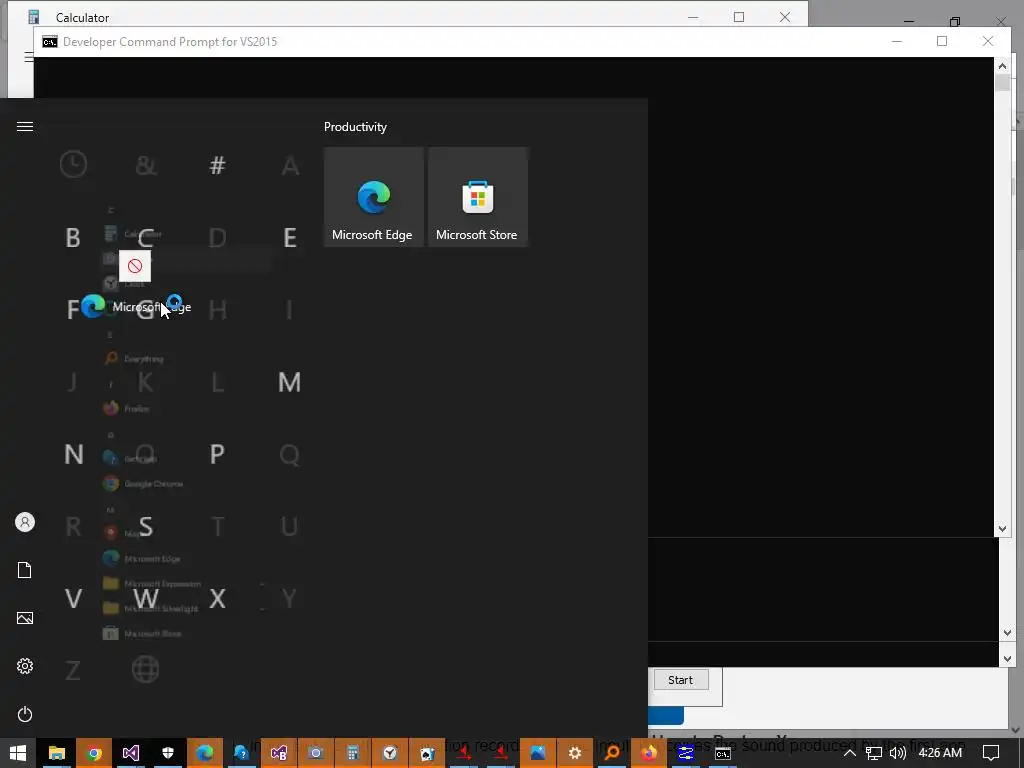Jump to letter M in apps list
The height and width of the screenshot is (768, 1024).
[289, 382]
